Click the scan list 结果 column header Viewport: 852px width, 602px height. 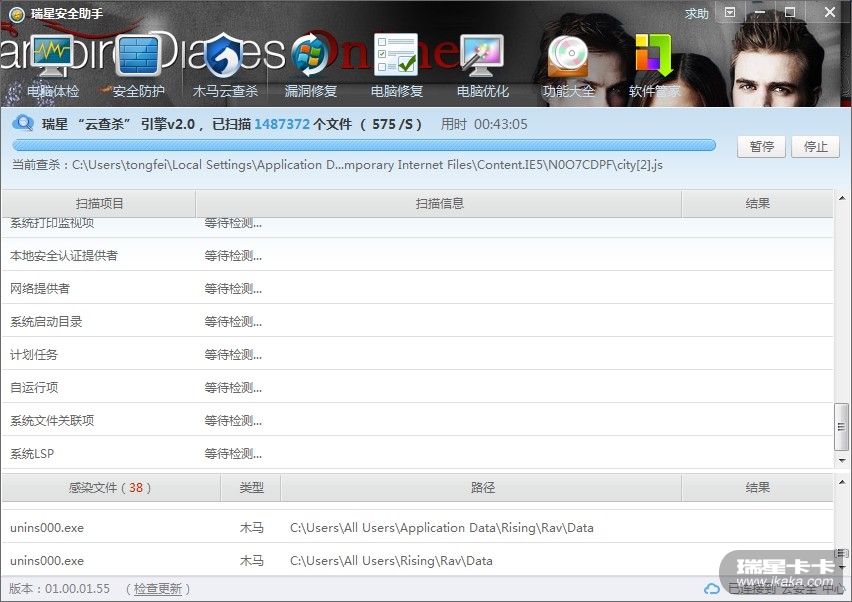(757, 204)
